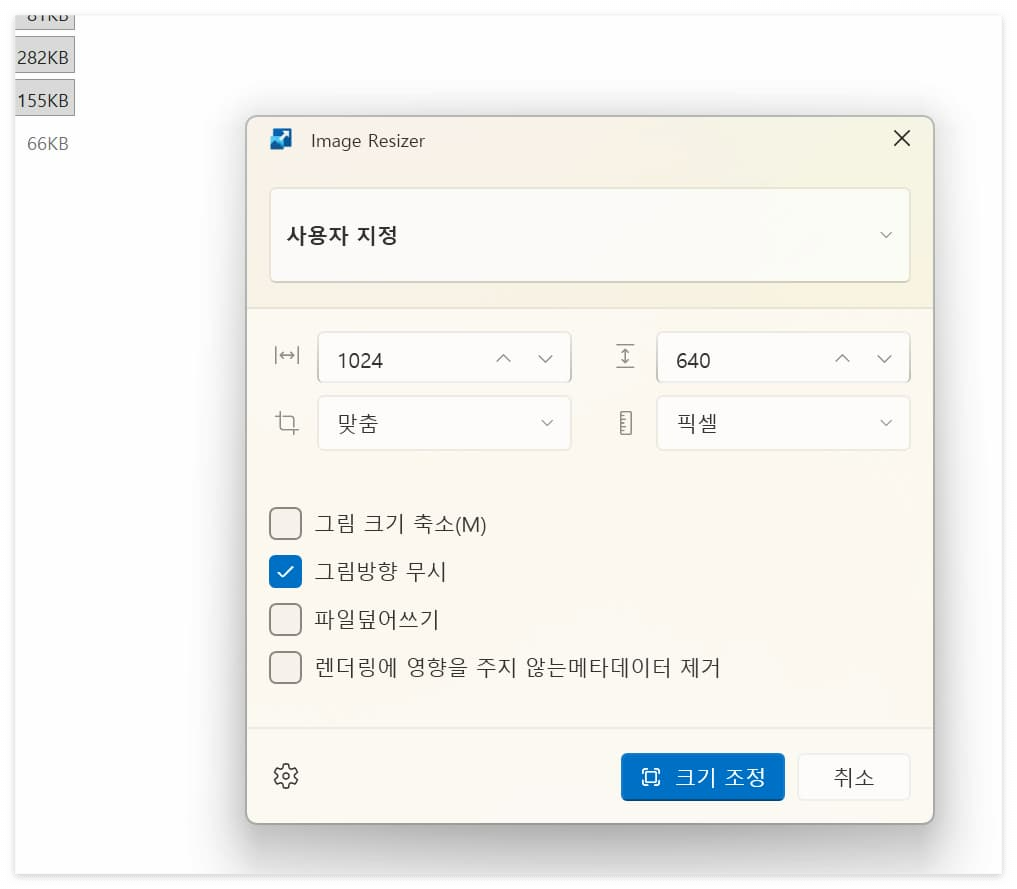Uncheck the 그림방향 무시 option

(285, 571)
